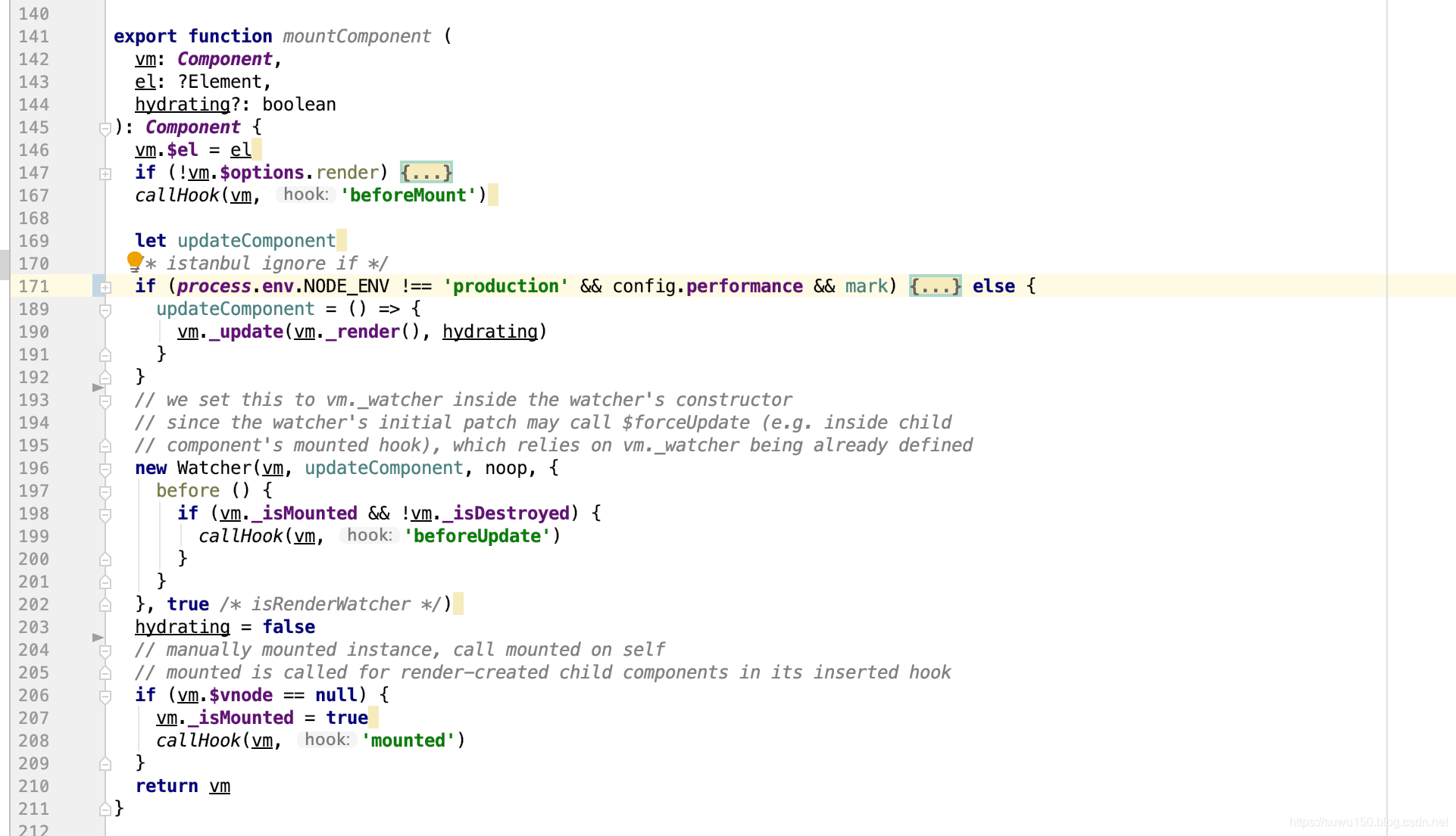Click the 'beforeMount' string literal
This screenshot has height=836, width=1456.
click(x=408, y=195)
